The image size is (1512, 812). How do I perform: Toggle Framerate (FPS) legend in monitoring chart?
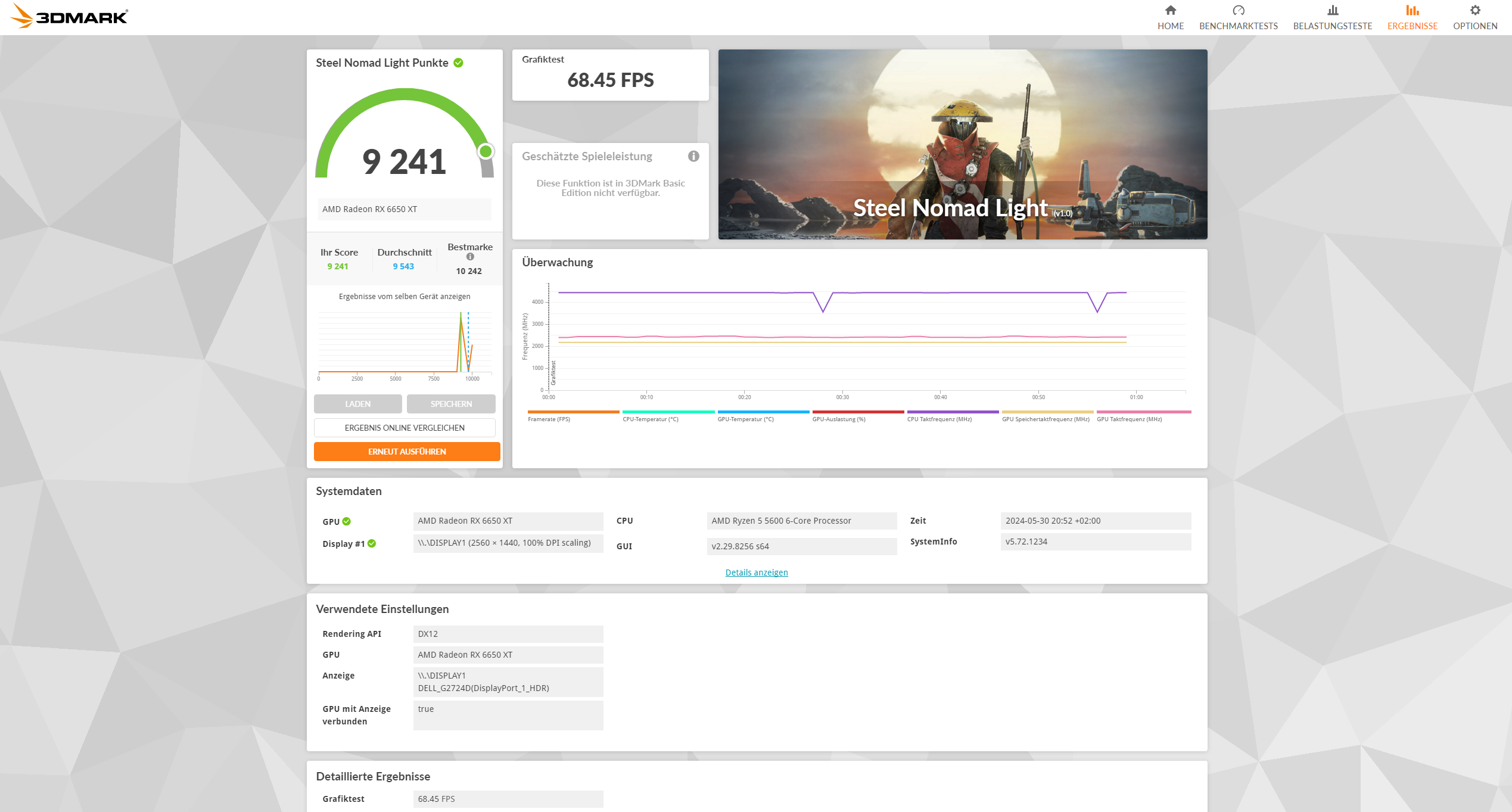tap(549, 419)
